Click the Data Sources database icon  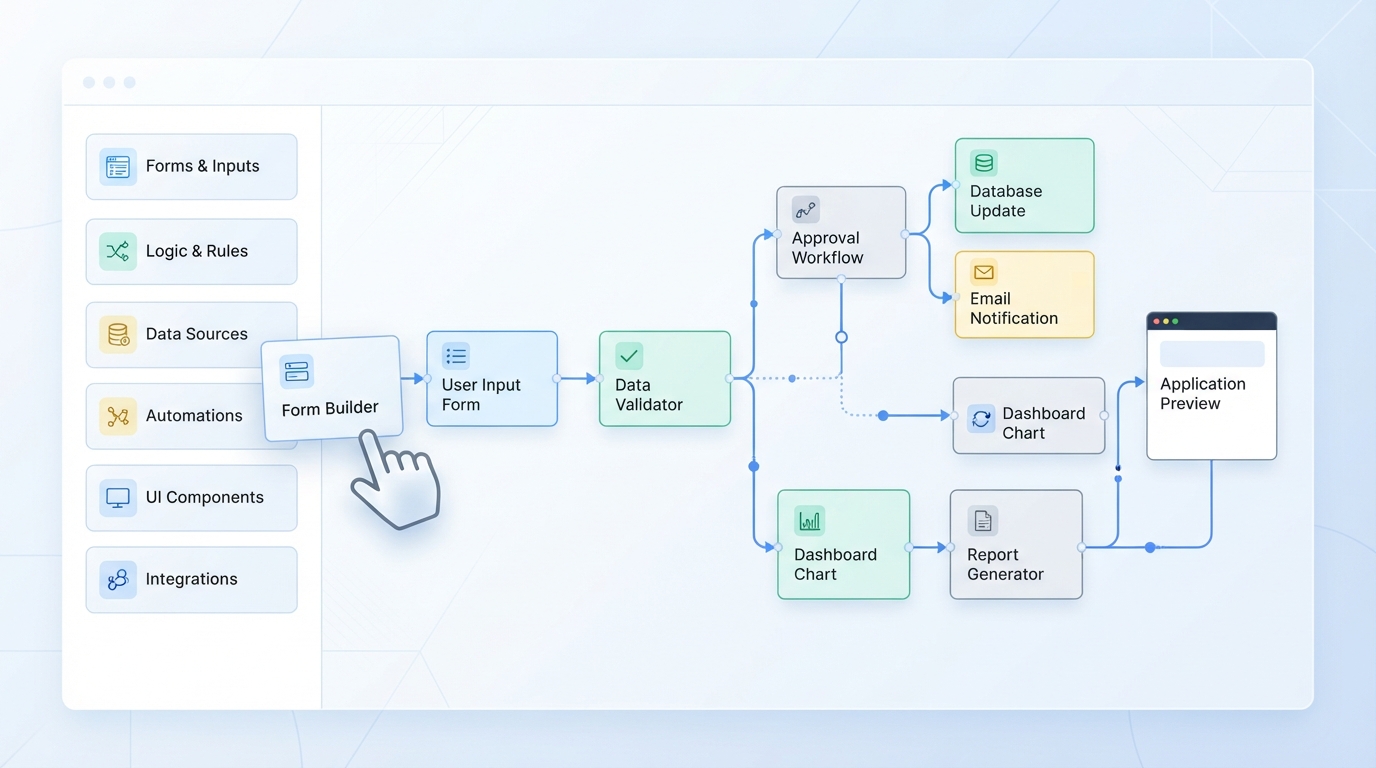coord(118,334)
